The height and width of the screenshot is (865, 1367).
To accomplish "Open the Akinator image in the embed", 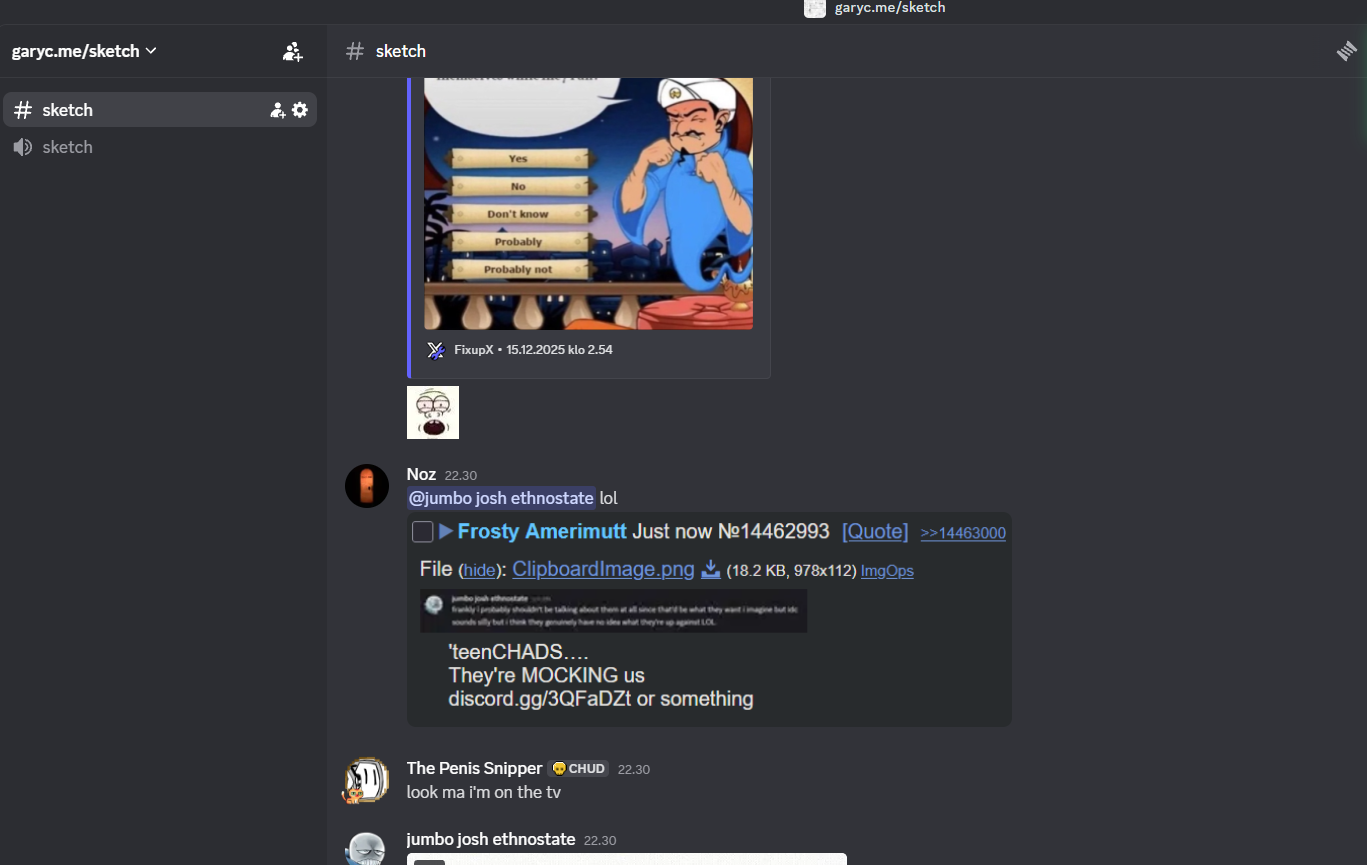I will 589,204.
